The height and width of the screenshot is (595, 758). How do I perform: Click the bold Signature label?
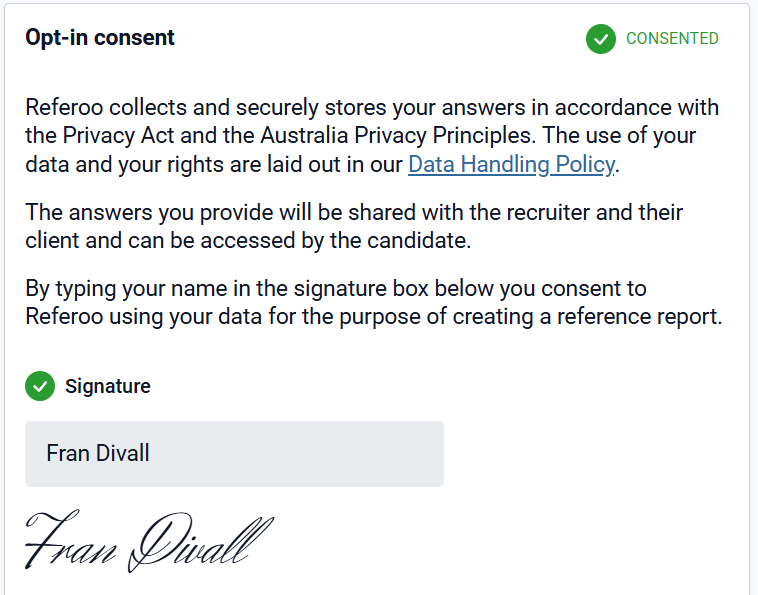pyautogui.click(x=108, y=386)
